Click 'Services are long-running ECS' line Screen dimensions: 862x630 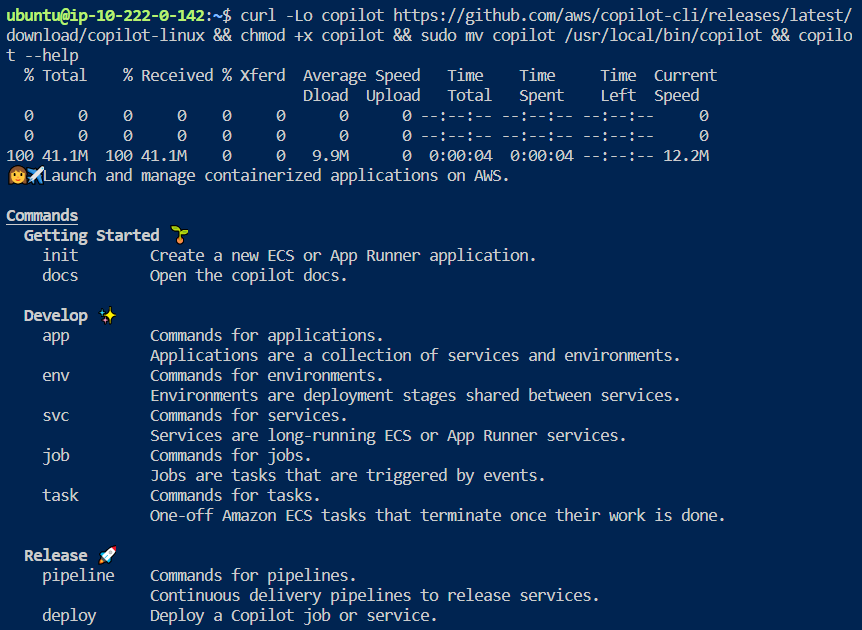(x=389, y=435)
